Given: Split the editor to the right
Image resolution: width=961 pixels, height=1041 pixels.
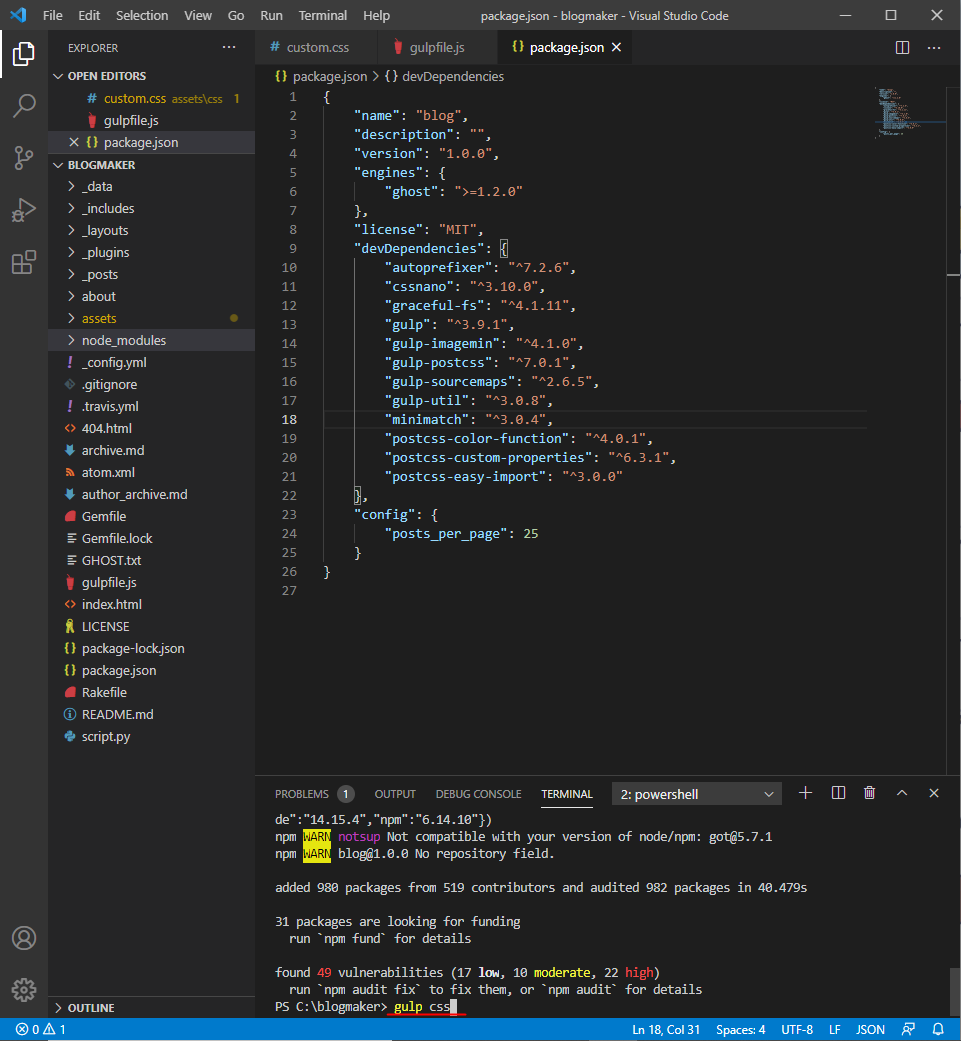Looking at the screenshot, I should click(x=902, y=48).
